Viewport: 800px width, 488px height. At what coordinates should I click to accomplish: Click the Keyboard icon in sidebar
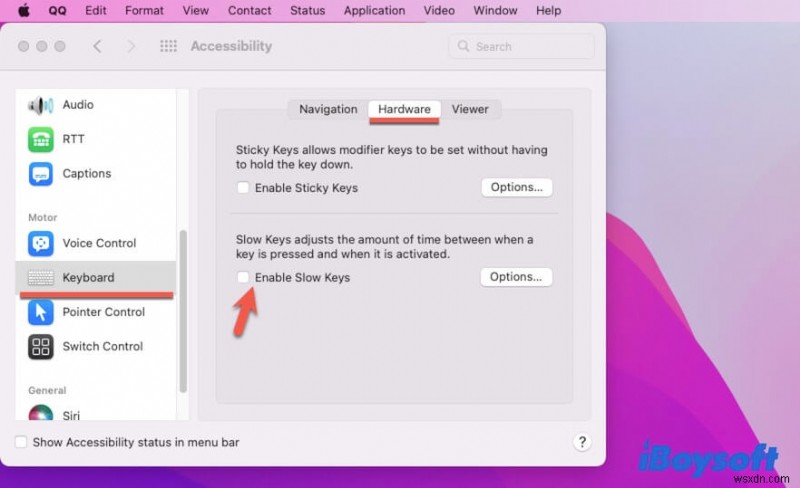click(41, 278)
